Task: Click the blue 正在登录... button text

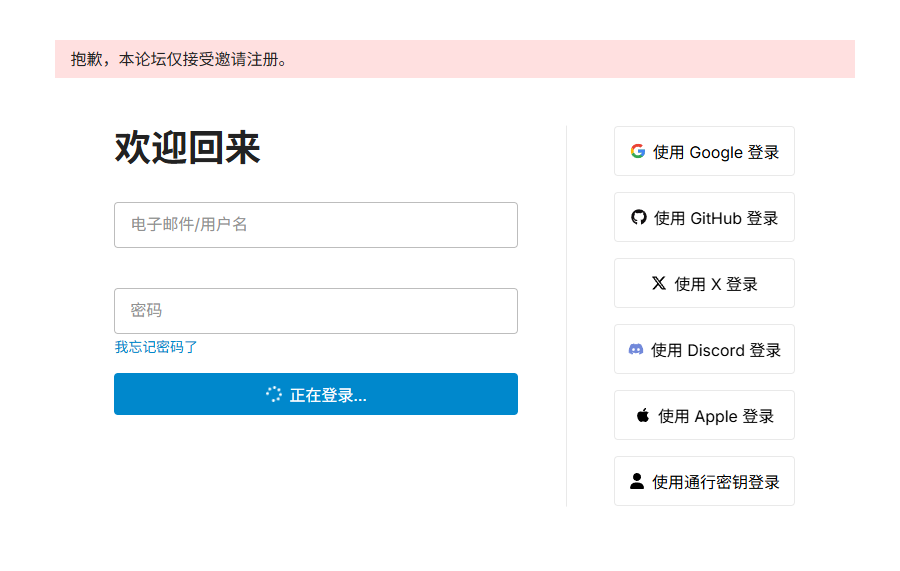Action: pos(328,395)
